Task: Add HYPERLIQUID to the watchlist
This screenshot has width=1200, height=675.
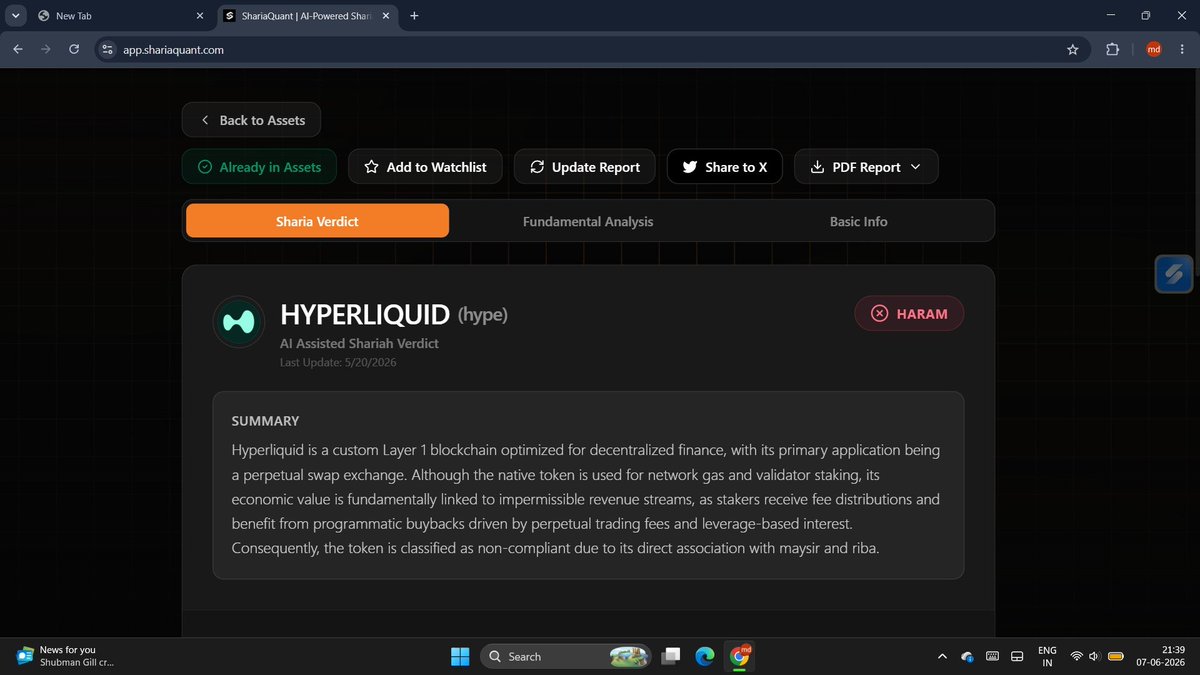Action: (x=425, y=167)
